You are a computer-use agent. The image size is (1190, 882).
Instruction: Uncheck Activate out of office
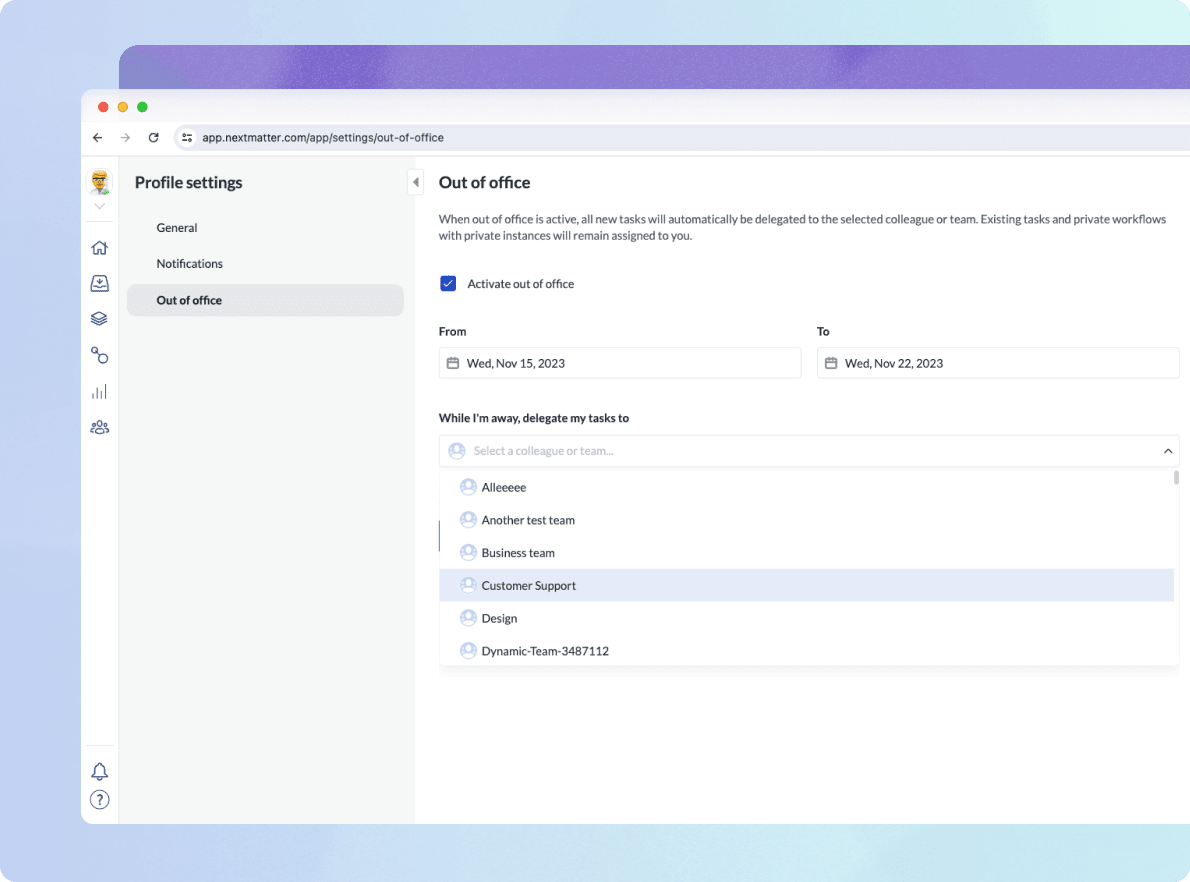[448, 284]
